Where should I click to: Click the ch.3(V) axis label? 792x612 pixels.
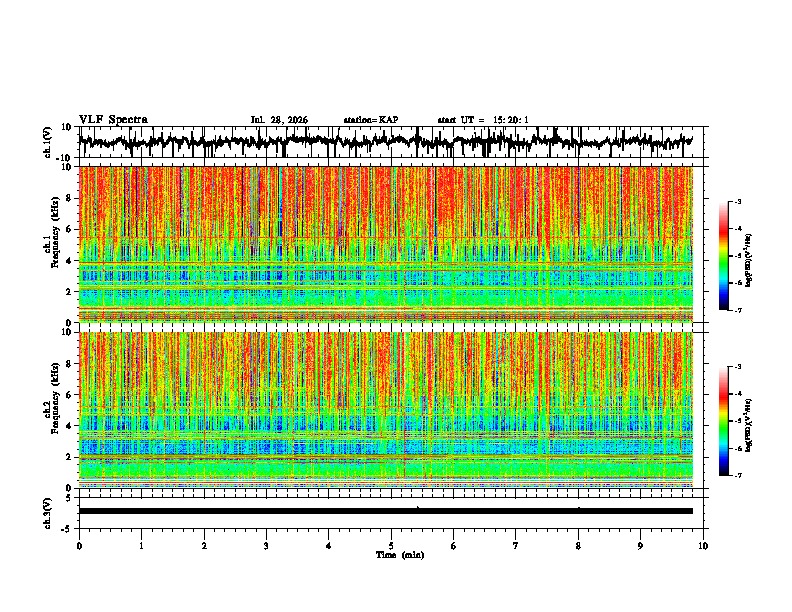click(x=47, y=513)
